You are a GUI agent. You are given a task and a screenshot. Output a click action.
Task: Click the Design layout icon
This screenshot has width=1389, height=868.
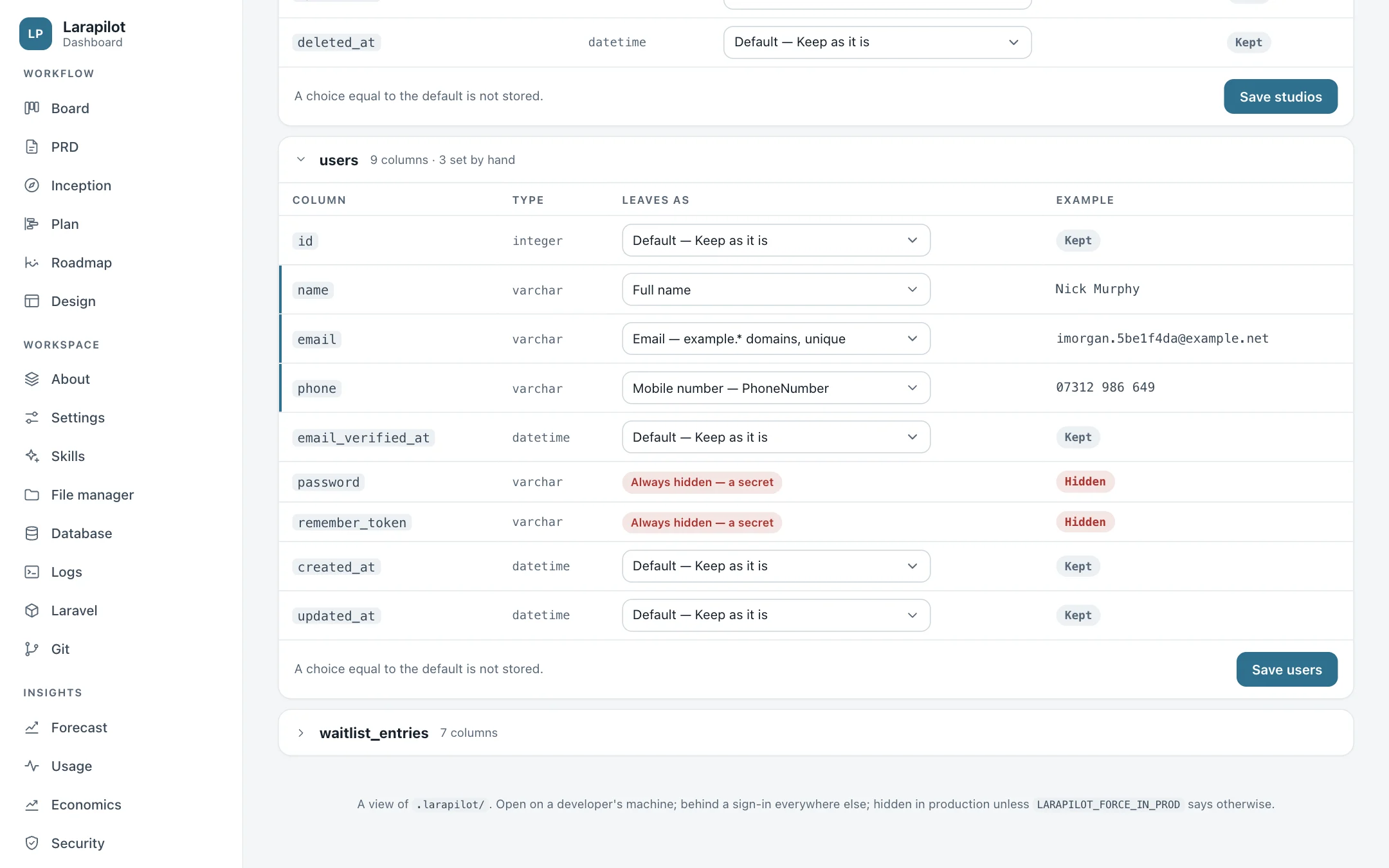32,301
